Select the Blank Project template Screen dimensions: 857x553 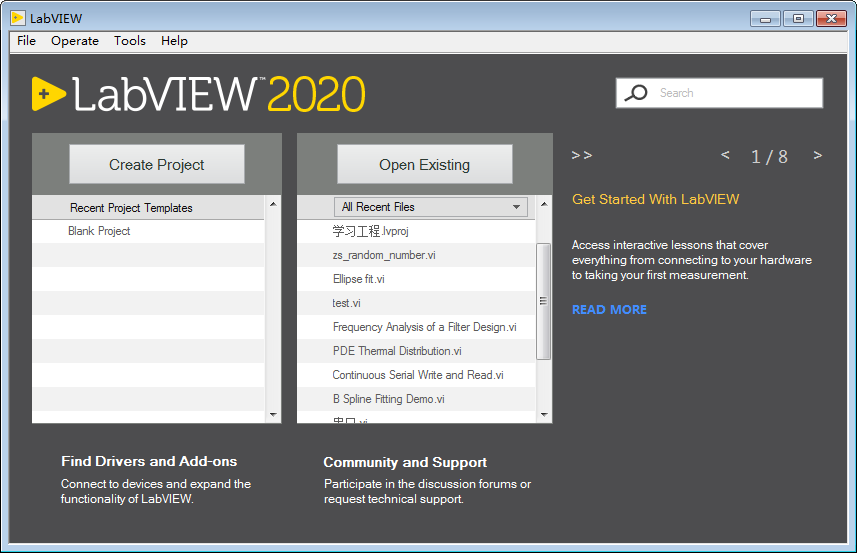[148, 231]
